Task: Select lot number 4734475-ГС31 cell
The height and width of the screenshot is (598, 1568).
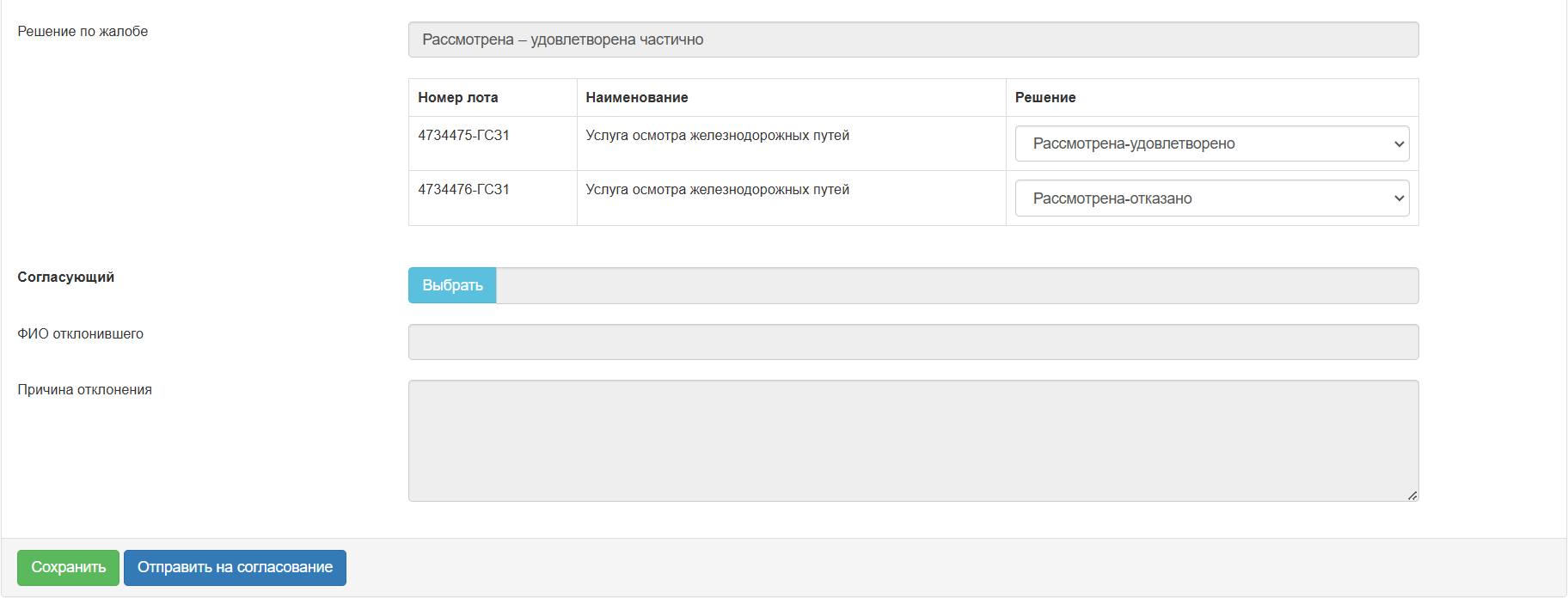Action: coord(493,143)
